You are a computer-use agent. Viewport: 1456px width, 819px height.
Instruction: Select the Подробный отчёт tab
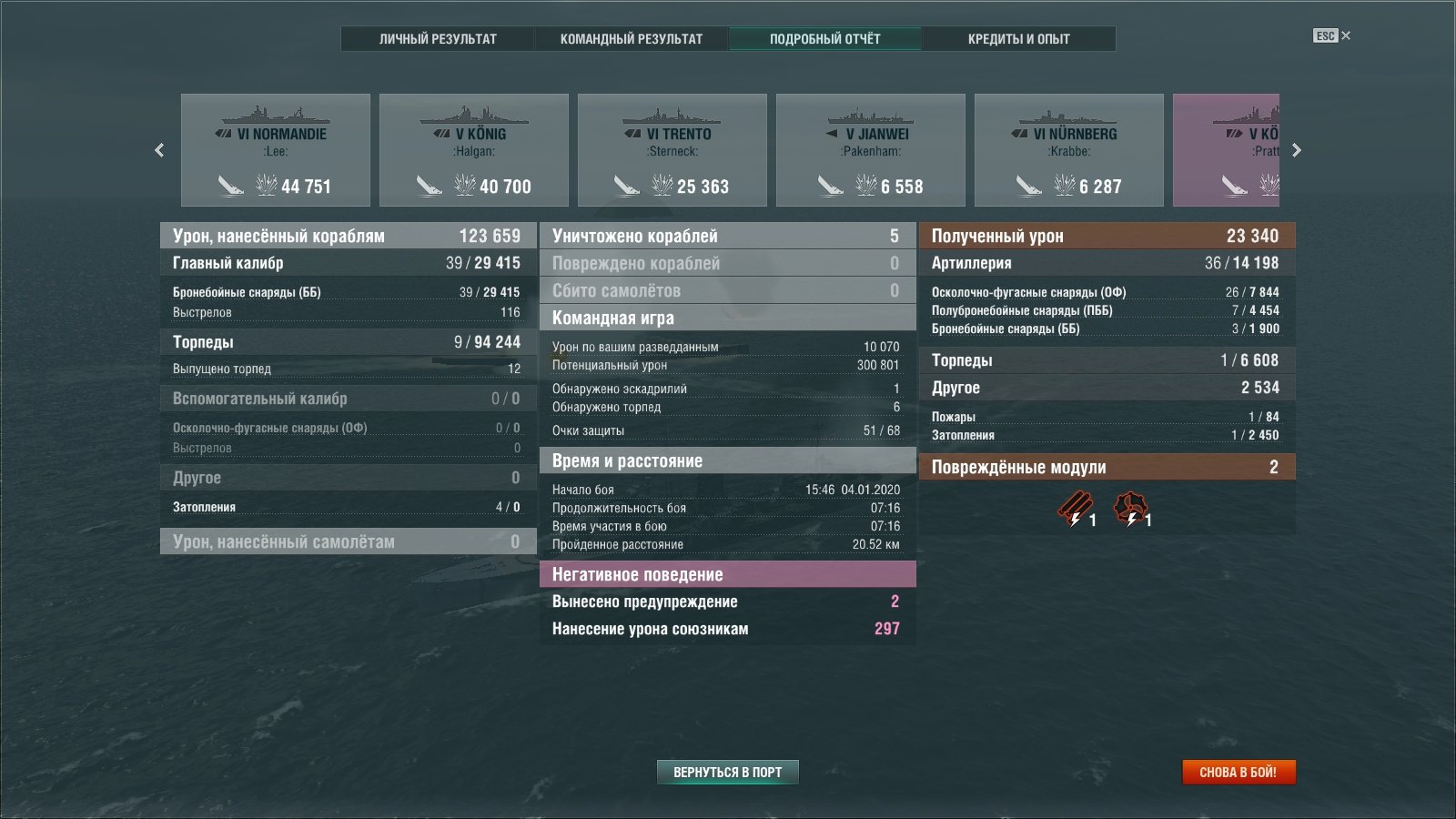coord(825,38)
